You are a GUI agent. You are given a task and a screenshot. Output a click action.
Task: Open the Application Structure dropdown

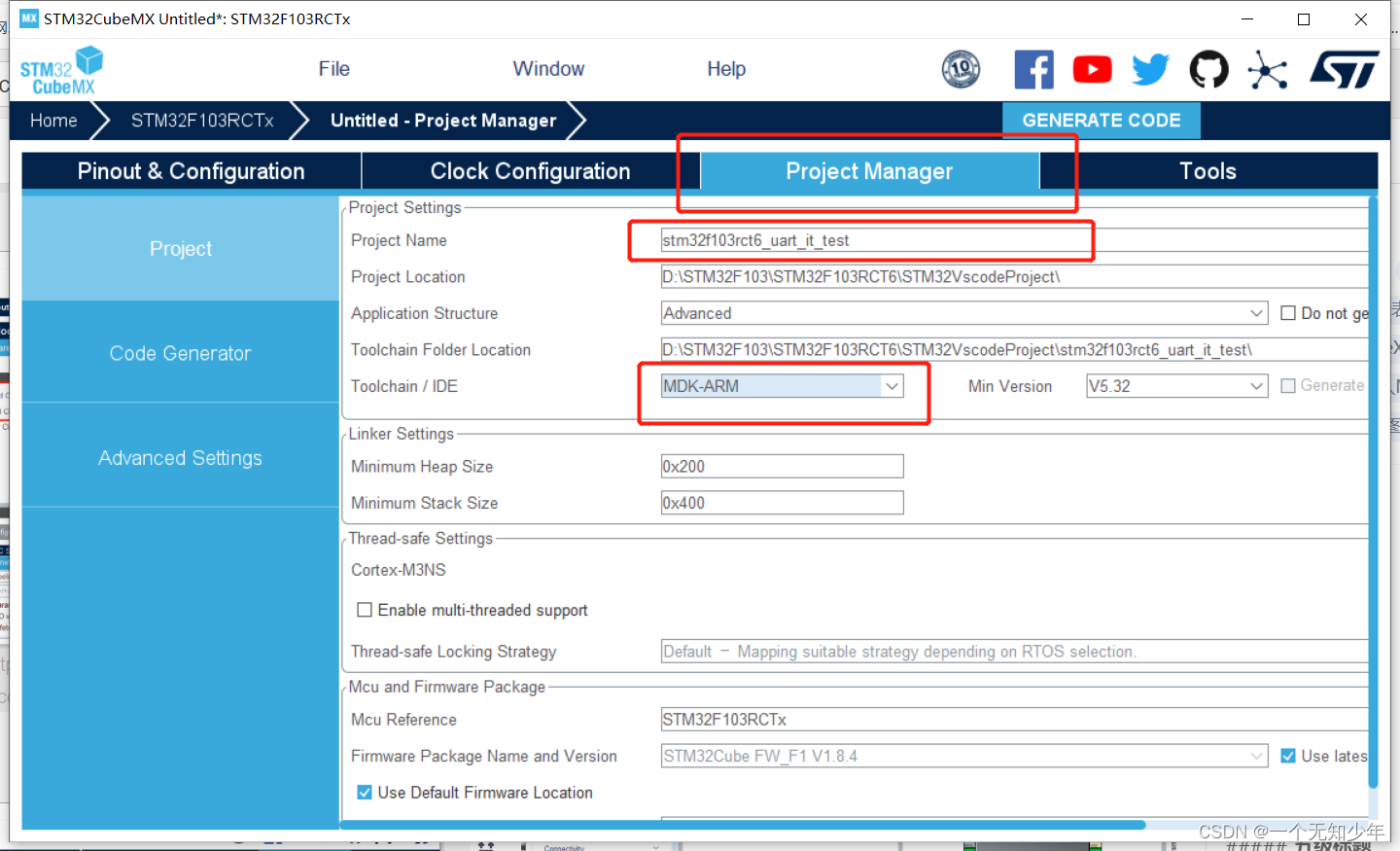[x=964, y=313]
